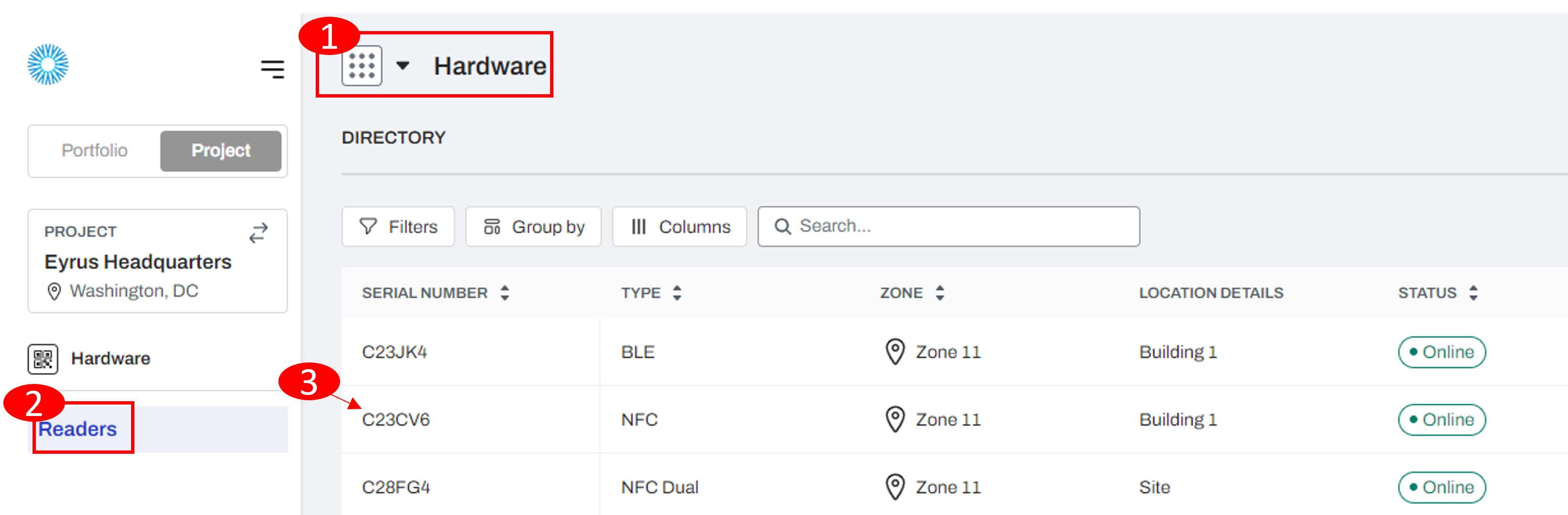This screenshot has width=1568, height=515.
Task: Click Online status badge for C23JK4
Action: pyautogui.click(x=1441, y=352)
